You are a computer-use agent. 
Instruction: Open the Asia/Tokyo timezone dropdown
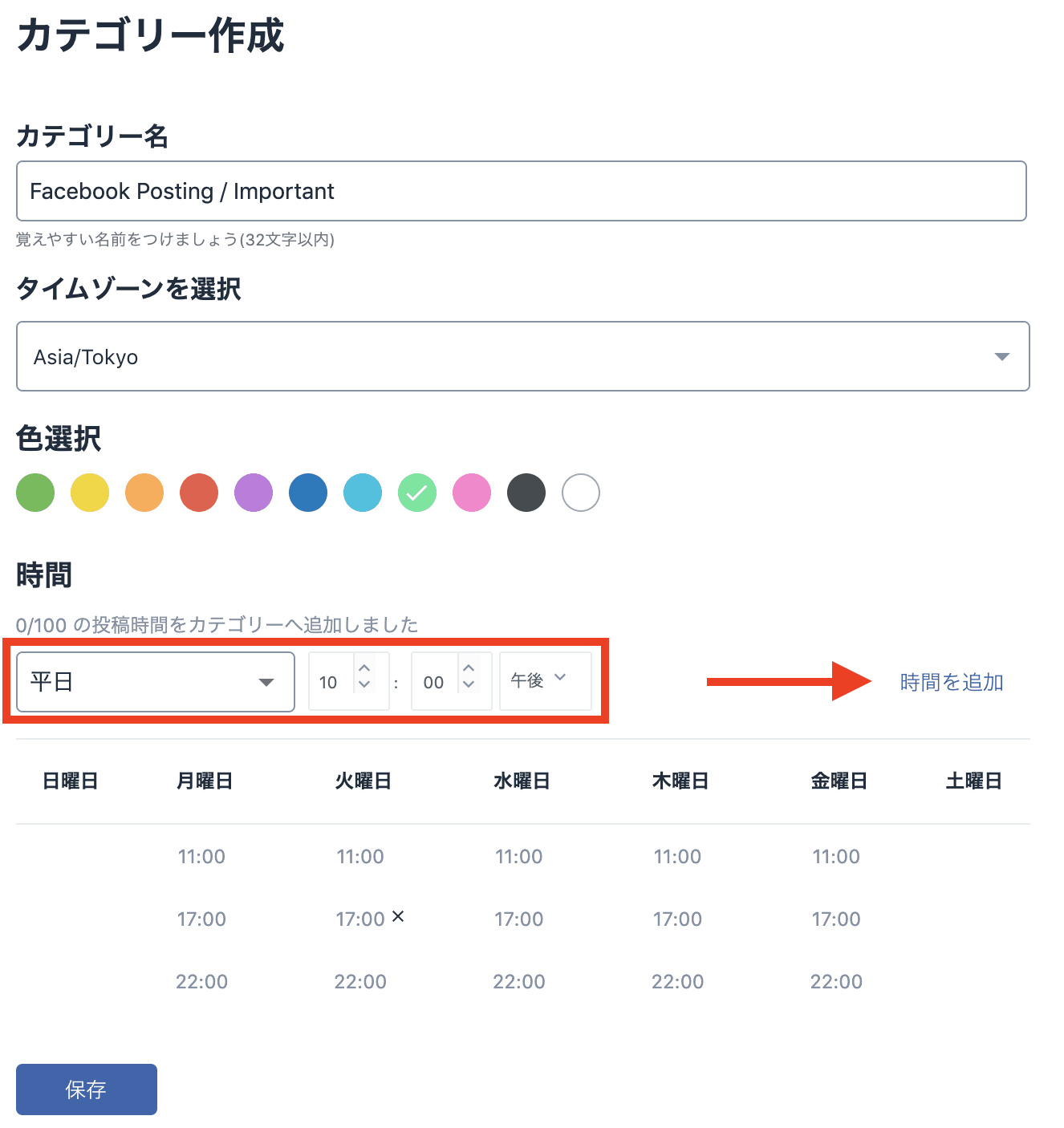[x=522, y=356]
